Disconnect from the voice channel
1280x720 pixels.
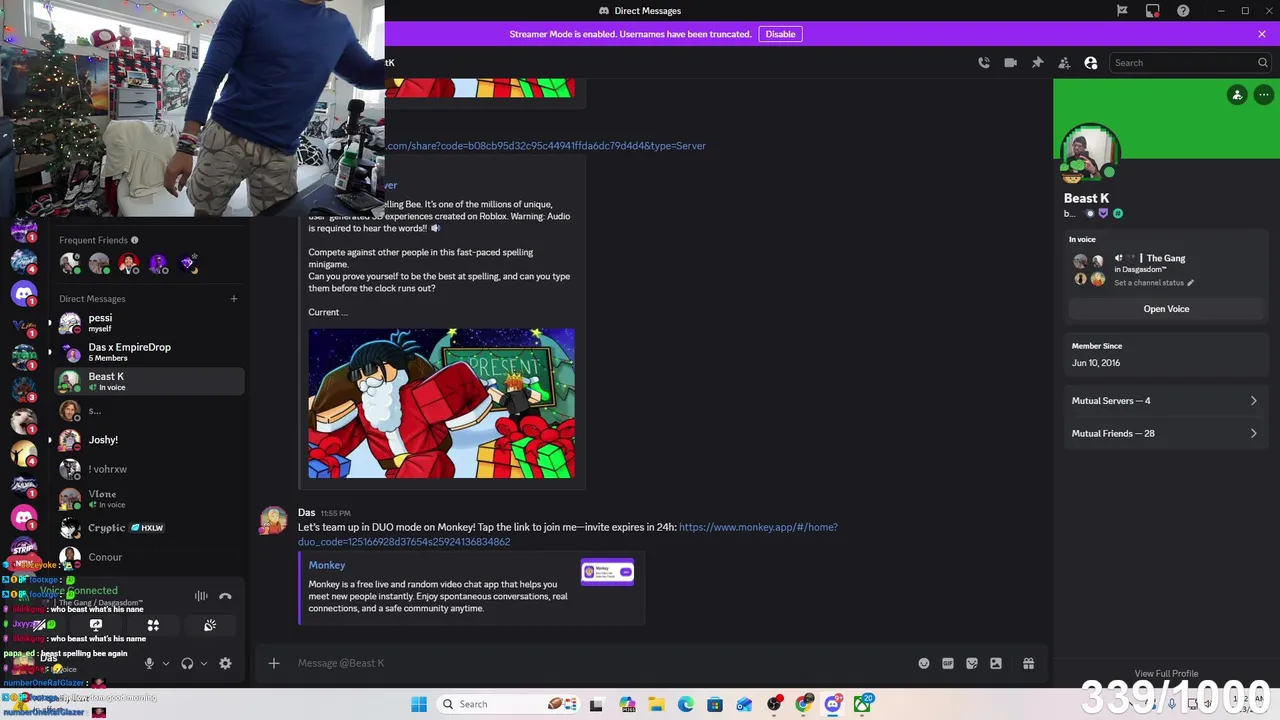225,596
